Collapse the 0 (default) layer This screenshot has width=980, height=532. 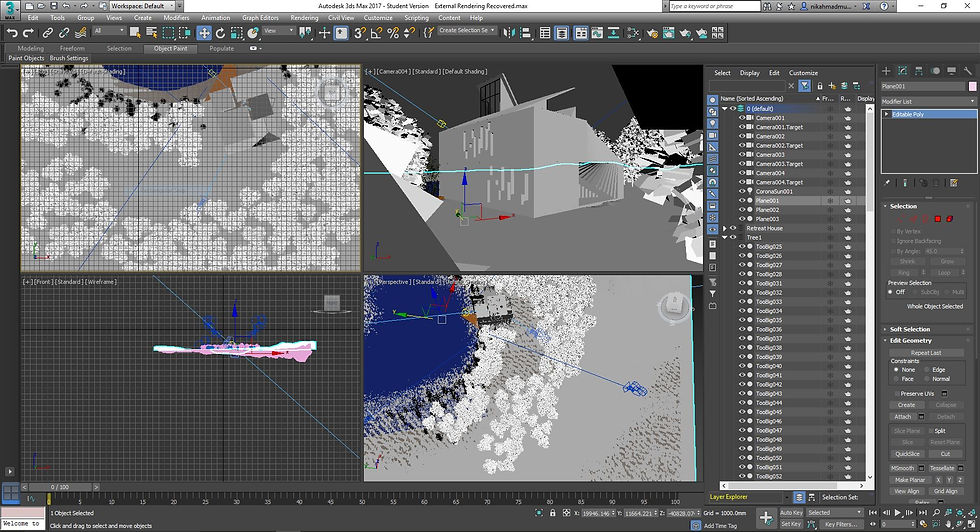click(x=725, y=108)
